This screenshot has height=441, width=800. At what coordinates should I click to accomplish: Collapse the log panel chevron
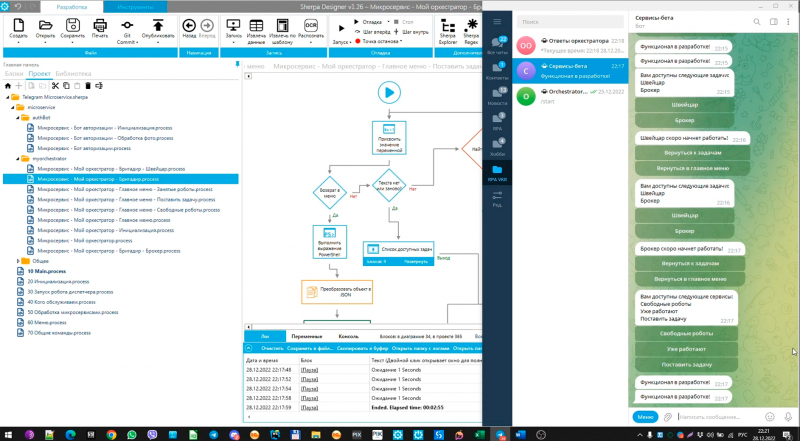pyautogui.click(x=248, y=349)
